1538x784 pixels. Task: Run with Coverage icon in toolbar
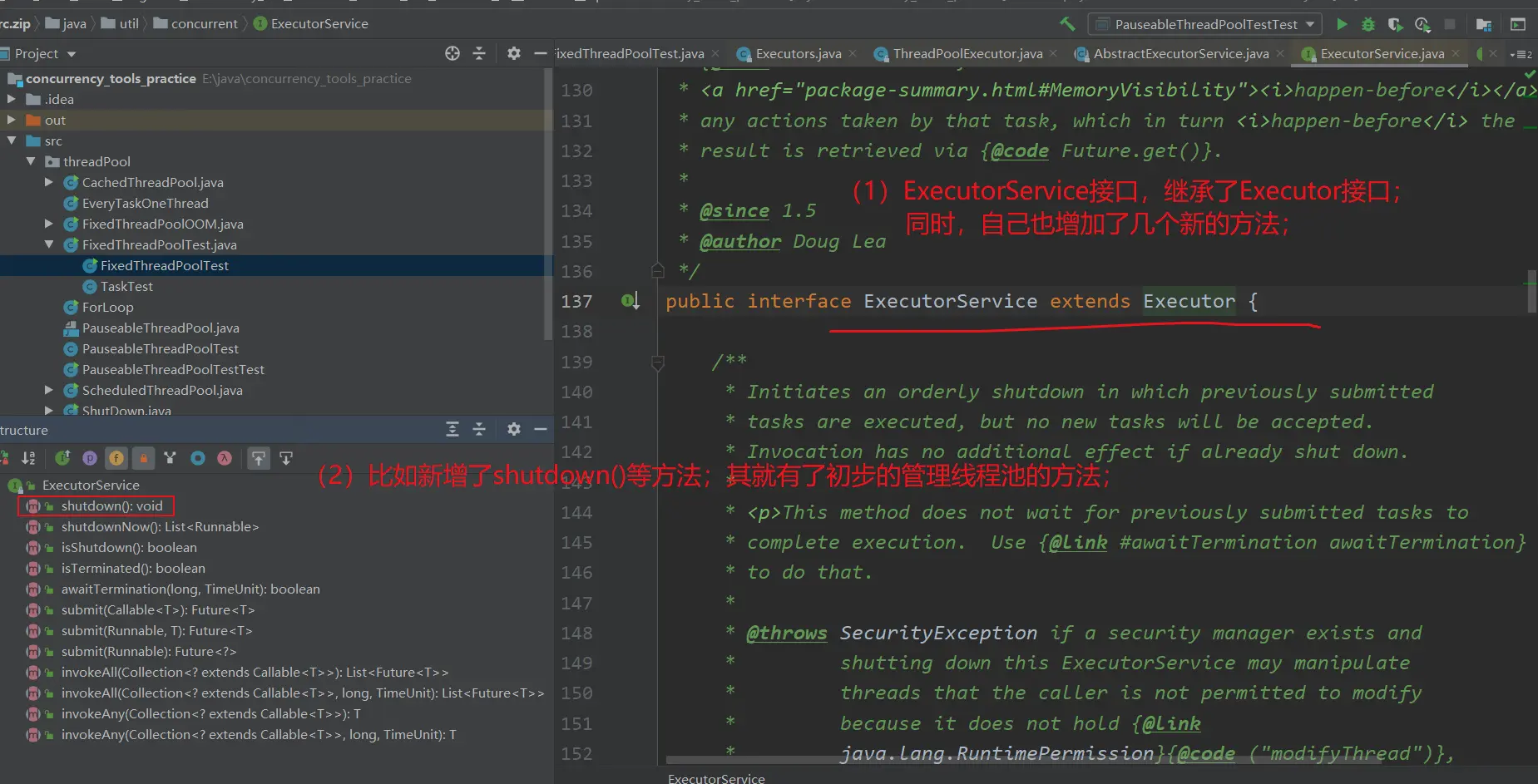tap(1395, 24)
